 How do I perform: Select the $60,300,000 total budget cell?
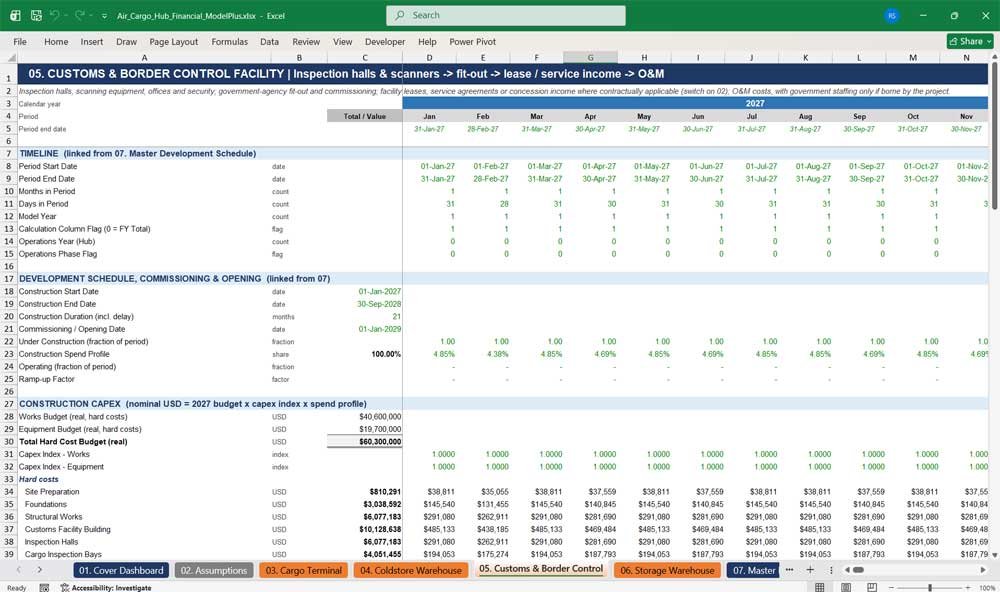tap(365, 441)
